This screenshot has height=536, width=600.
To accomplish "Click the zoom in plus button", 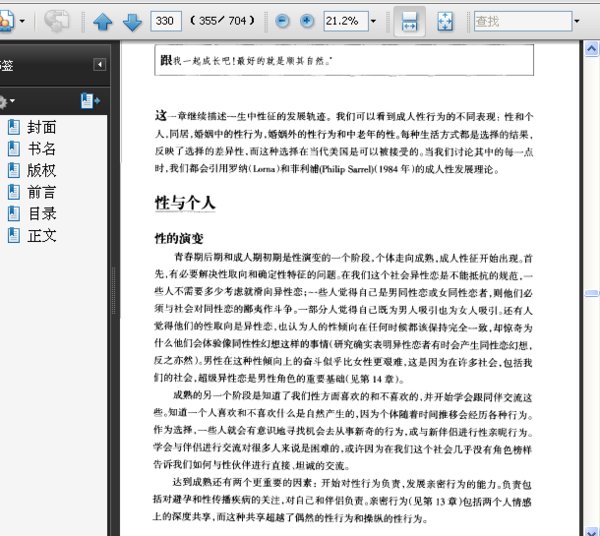I will [307, 21].
